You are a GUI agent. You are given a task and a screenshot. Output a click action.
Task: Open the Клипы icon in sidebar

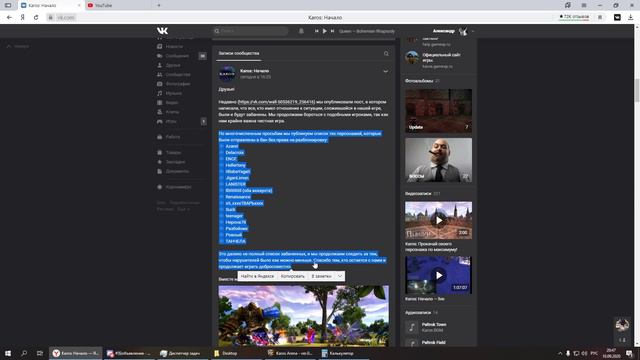[x=160, y=112]
